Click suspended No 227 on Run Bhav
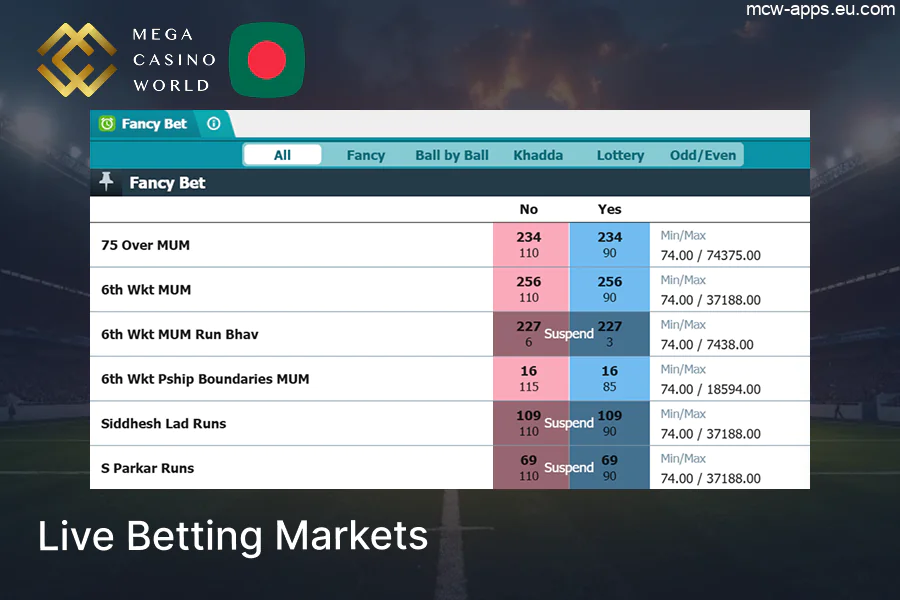Image resolution: width=900 pixels, height=600 pixels. [x=531, y=334]
